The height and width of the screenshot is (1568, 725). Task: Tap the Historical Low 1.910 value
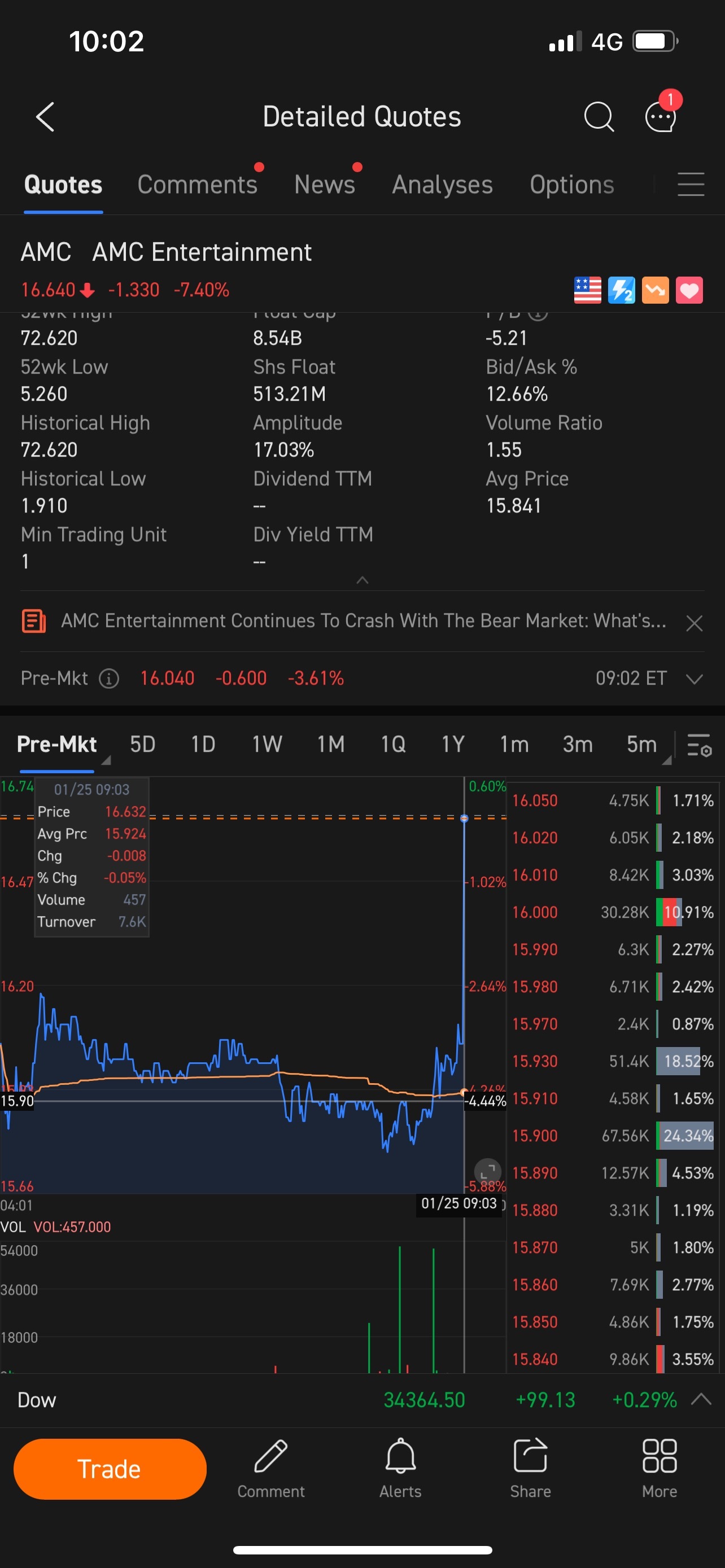(x=44, y=506)
